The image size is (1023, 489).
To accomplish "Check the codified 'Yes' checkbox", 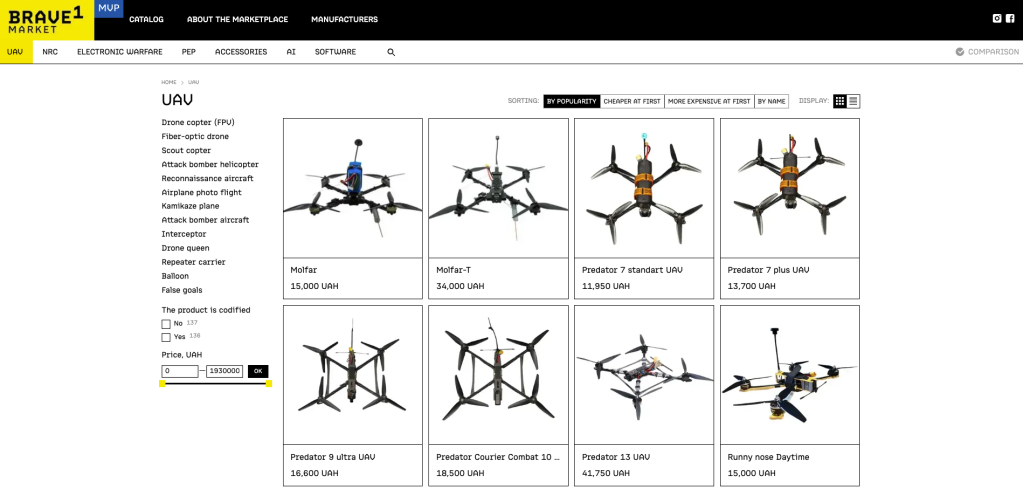I will click(x=166, y=338).
